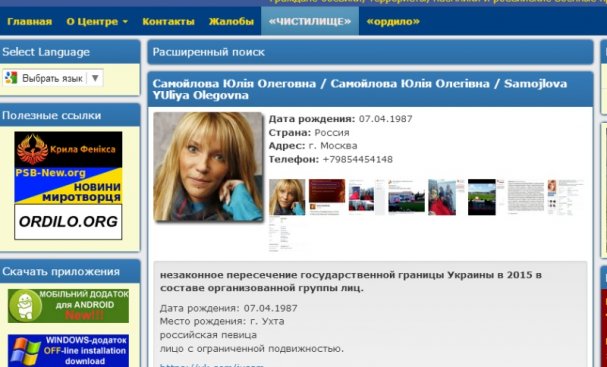Open the green field thumbnail
This screenshot has width=607, height=367.
click(x=486, y=197)
